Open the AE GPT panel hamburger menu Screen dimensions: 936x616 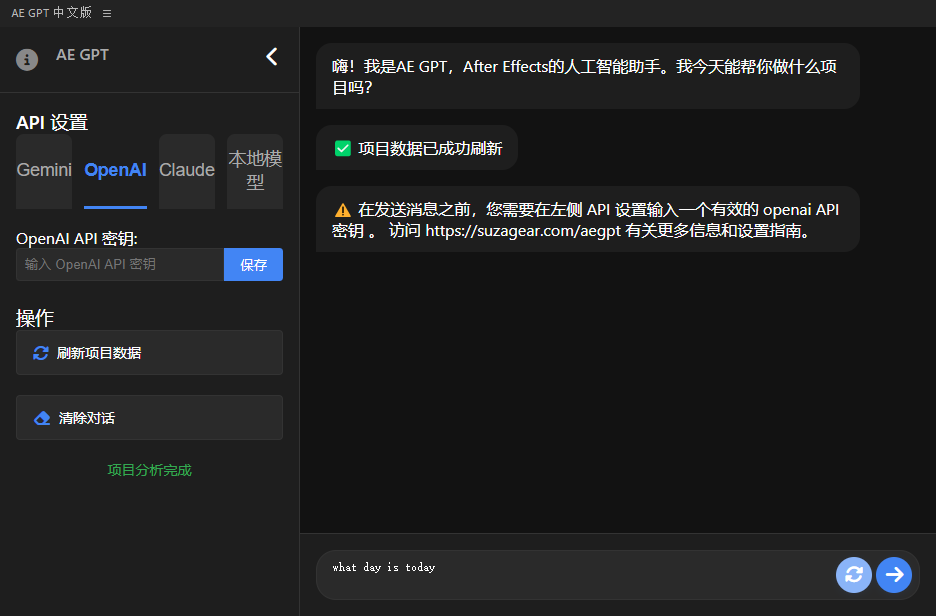[x=107, y=13]
